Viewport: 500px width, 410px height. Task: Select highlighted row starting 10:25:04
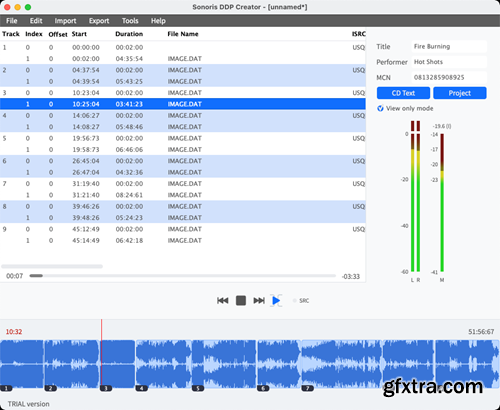tap(183, 104)
